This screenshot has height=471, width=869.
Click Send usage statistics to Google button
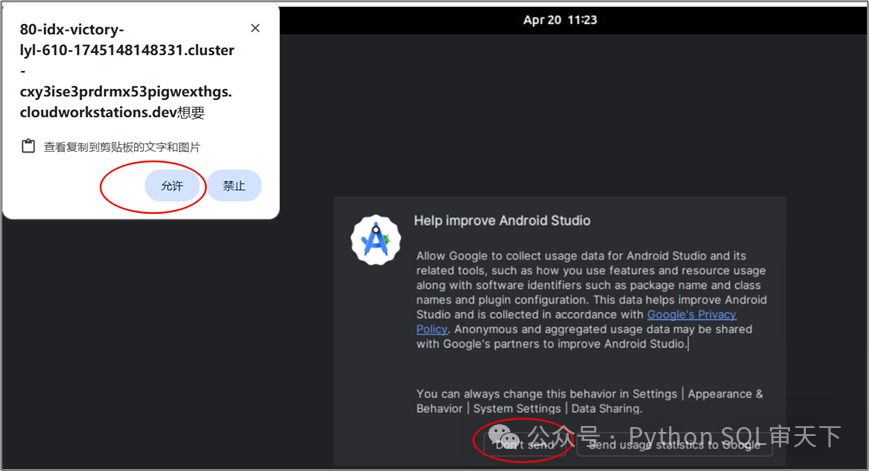(x=674, y=445)
